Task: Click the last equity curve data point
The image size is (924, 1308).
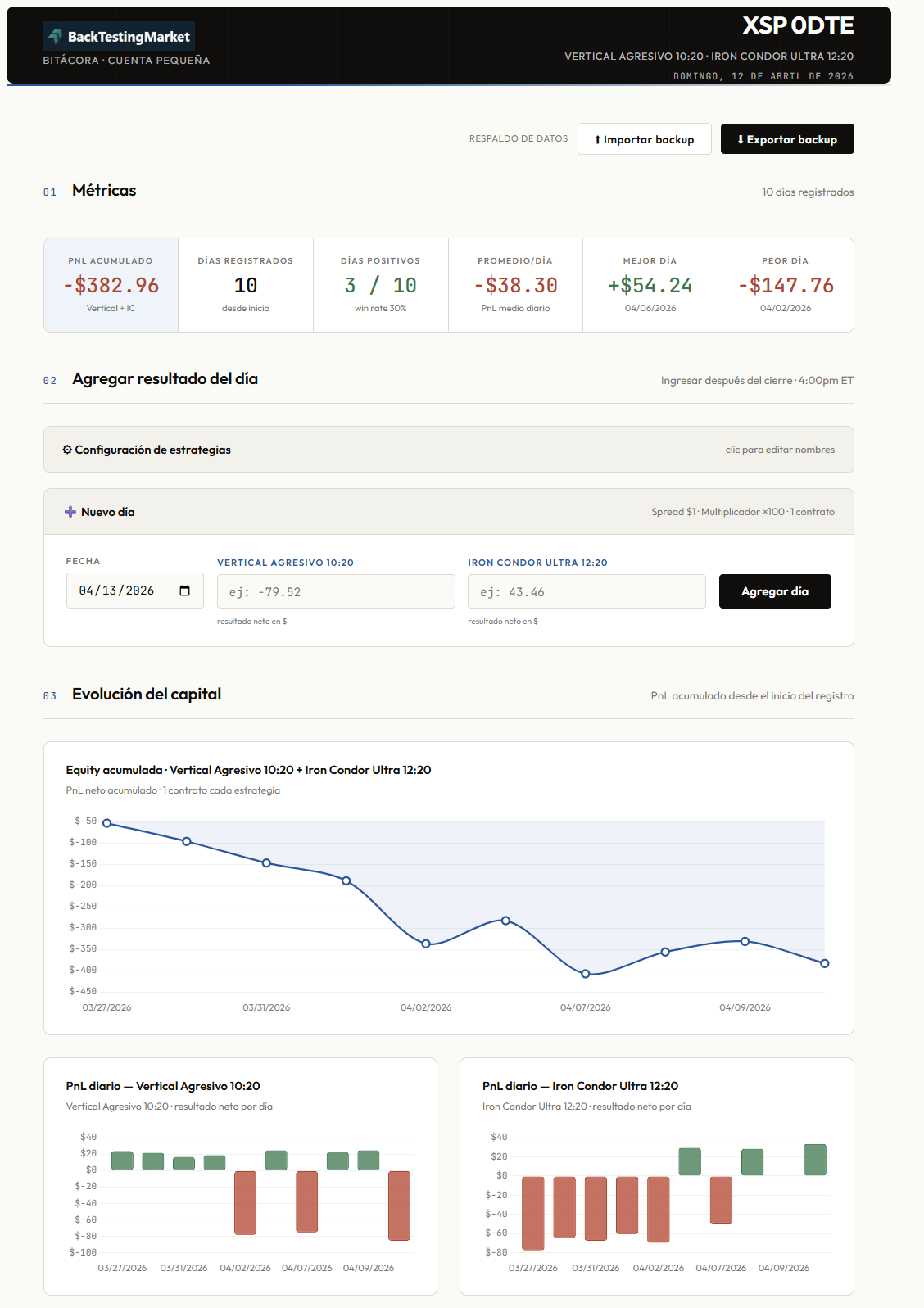Action: [824, 963]
